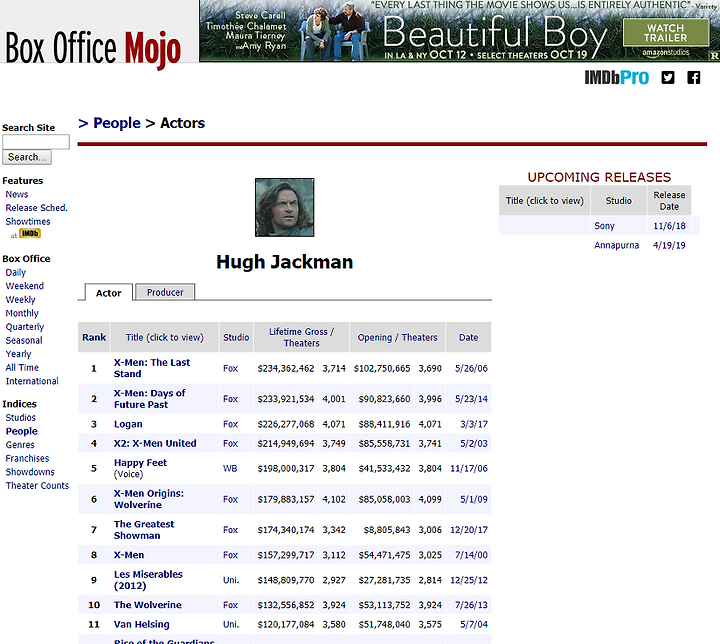Open Annapurna in Upcoming Releases
The image size is (720, 644).
coord(617,245)
